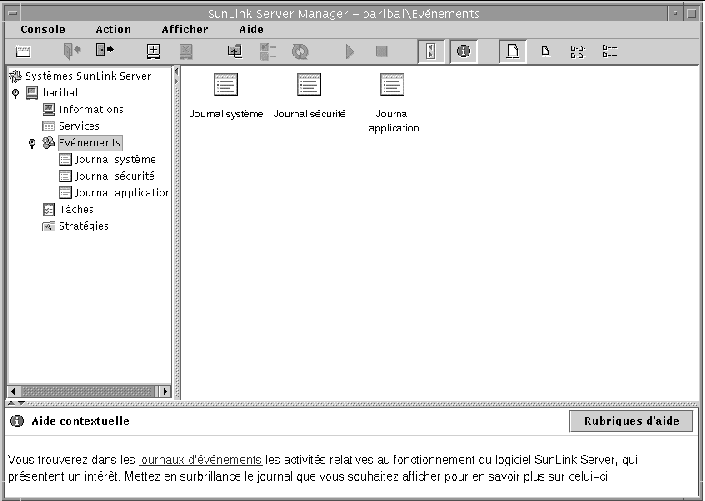Click the first toolbar icon showing a small window

point(23,51)
